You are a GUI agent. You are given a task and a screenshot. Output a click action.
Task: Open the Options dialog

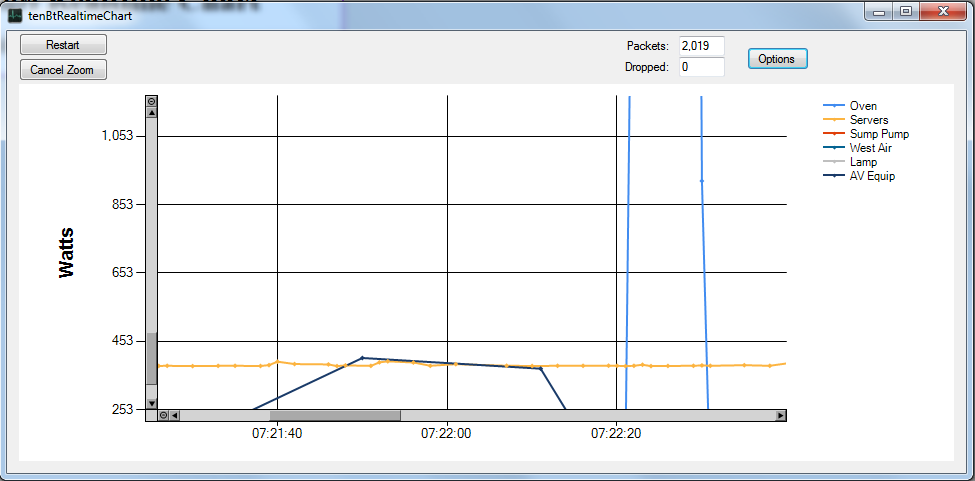point(776,59)
